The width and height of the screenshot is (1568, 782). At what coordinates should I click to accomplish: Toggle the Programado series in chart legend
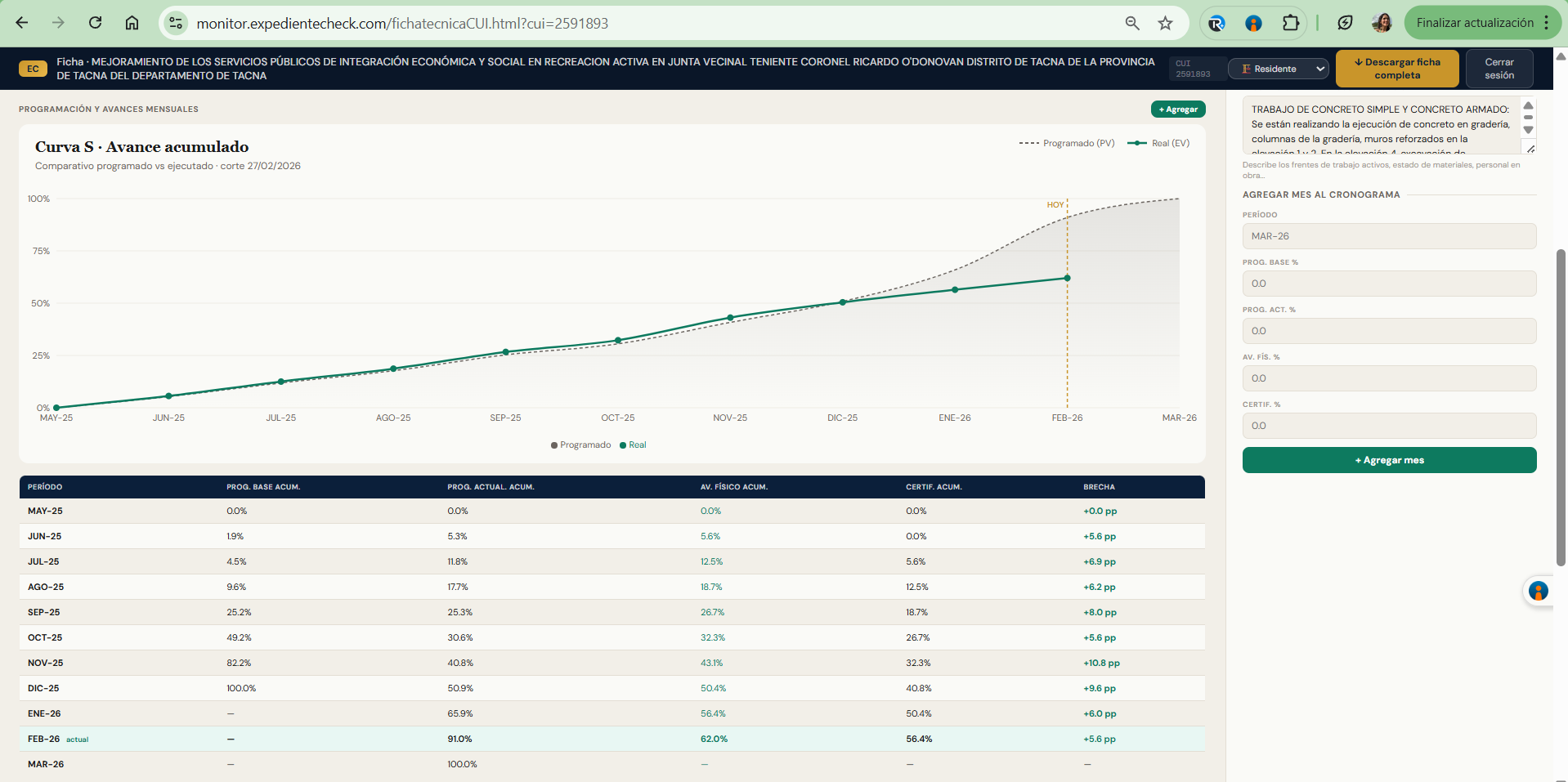pos(580,445)
